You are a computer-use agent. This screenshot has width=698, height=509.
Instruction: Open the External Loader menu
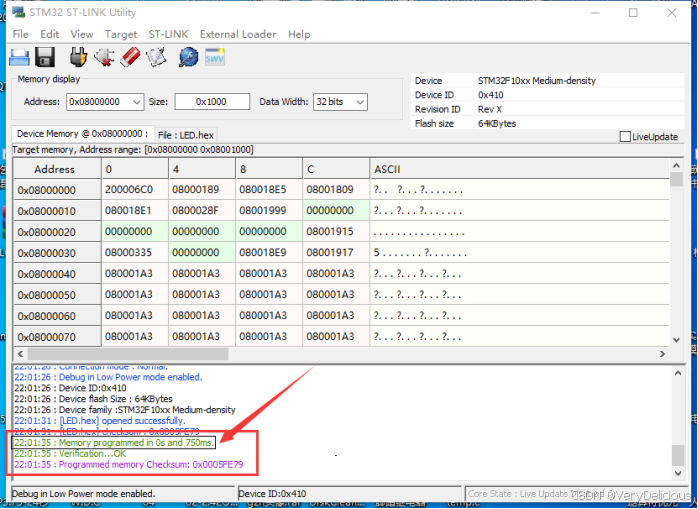[238, 34]
